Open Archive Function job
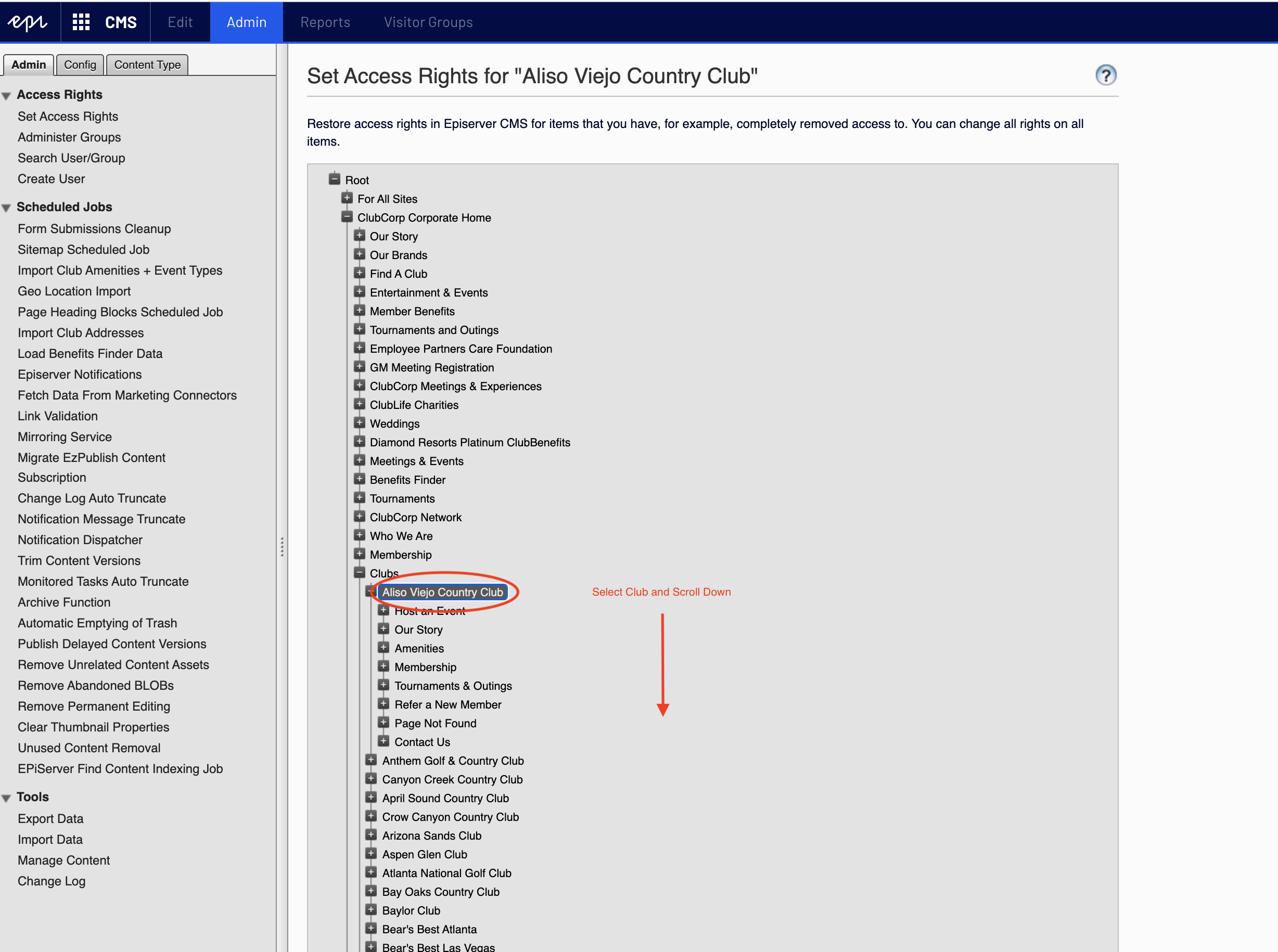The height and width of the screenshot is (952, 1278). 64,602
